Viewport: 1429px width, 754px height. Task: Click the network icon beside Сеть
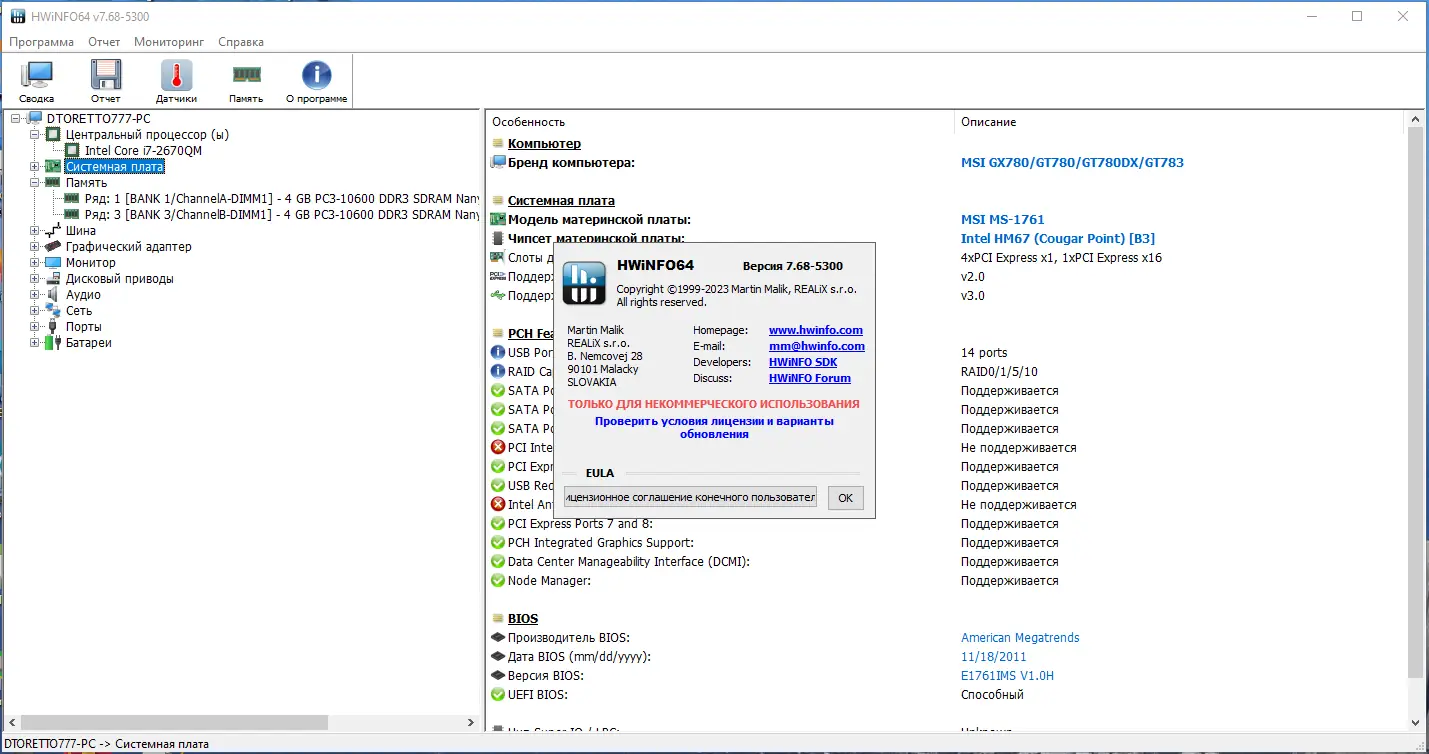coord(53,311)
